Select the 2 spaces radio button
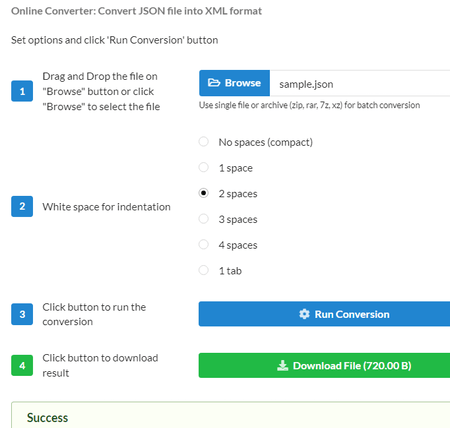The height and width of the screenshot is (428, 450). click(204, 193)
